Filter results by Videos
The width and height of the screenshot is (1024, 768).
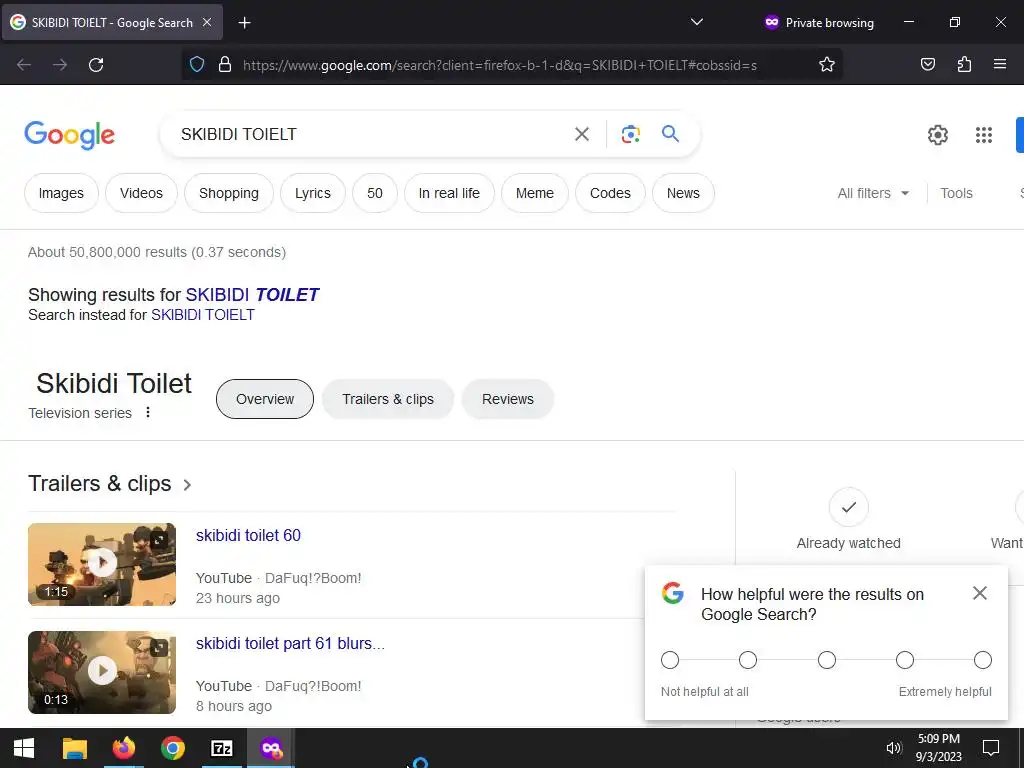[x=141, y=193]
